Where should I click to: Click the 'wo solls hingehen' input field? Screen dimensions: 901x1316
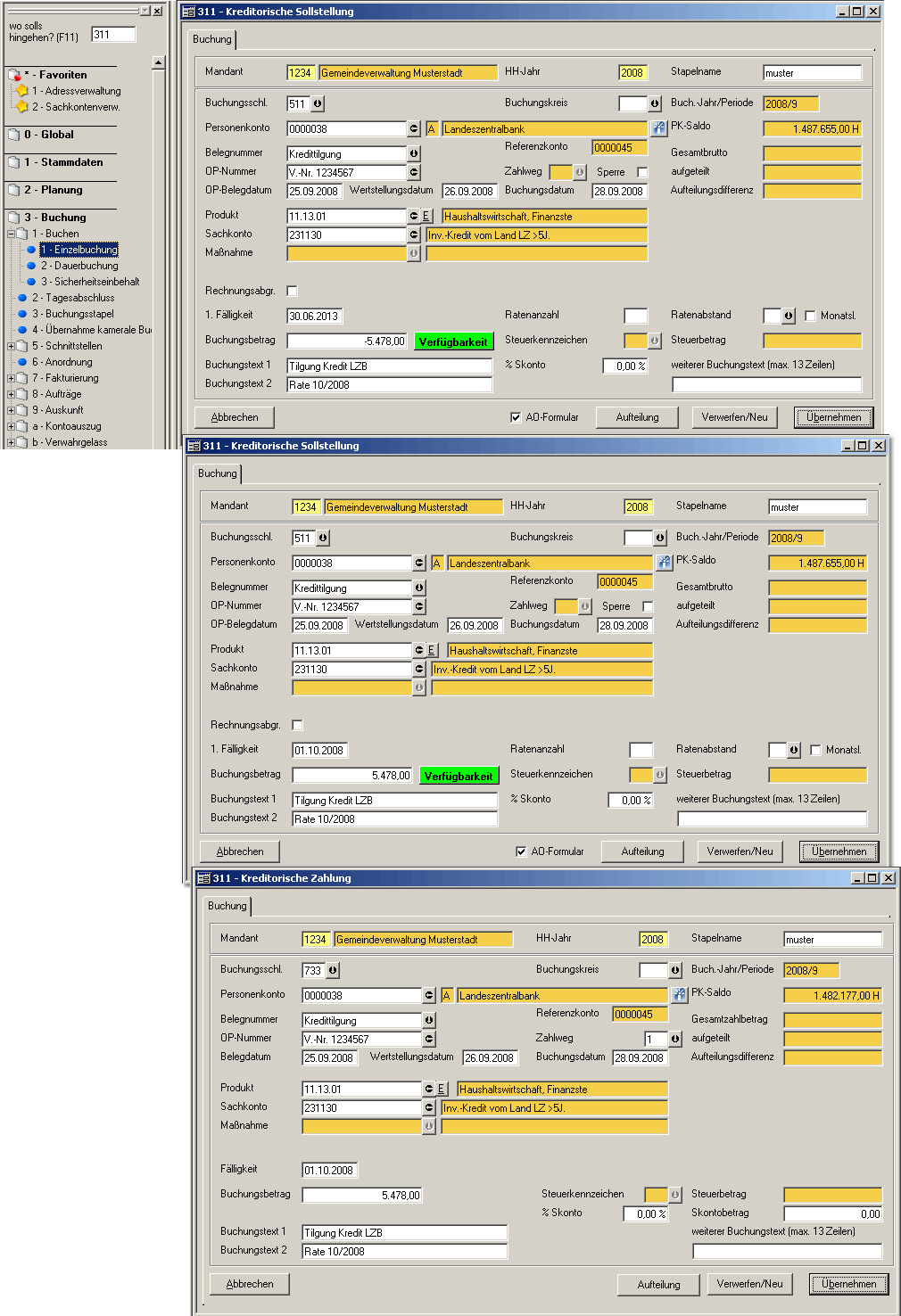pos(113,35)
